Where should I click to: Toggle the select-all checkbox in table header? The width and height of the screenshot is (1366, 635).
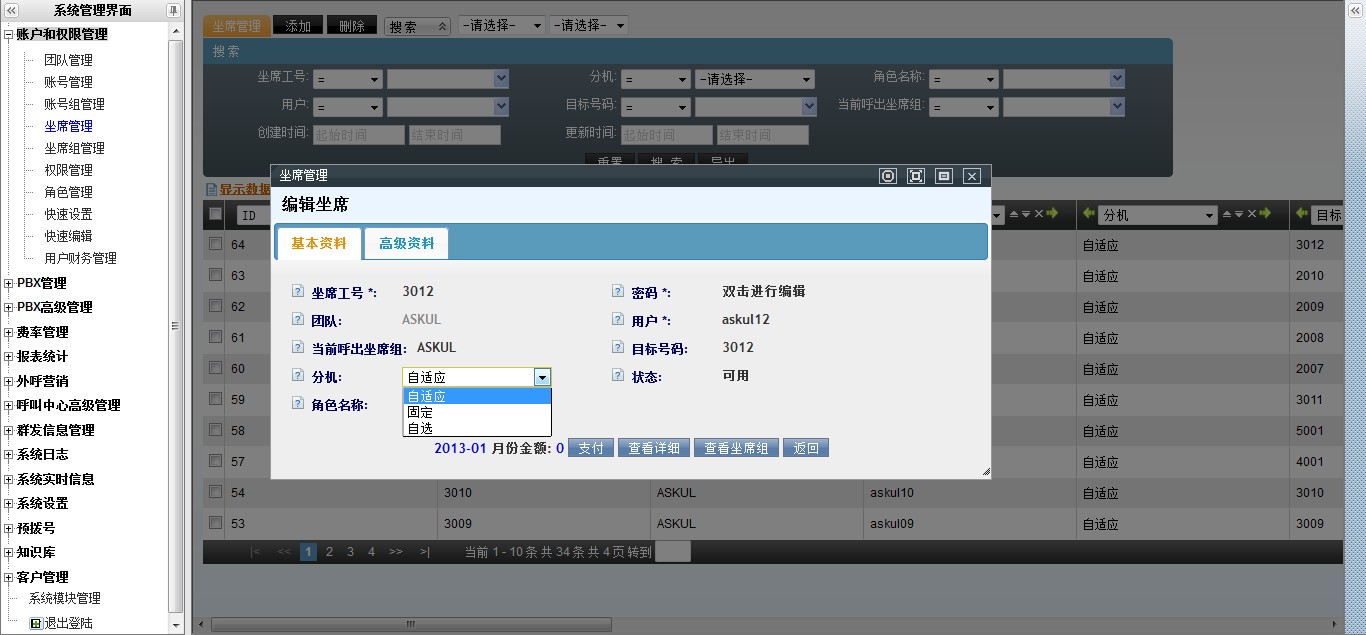tap(215, 214)
